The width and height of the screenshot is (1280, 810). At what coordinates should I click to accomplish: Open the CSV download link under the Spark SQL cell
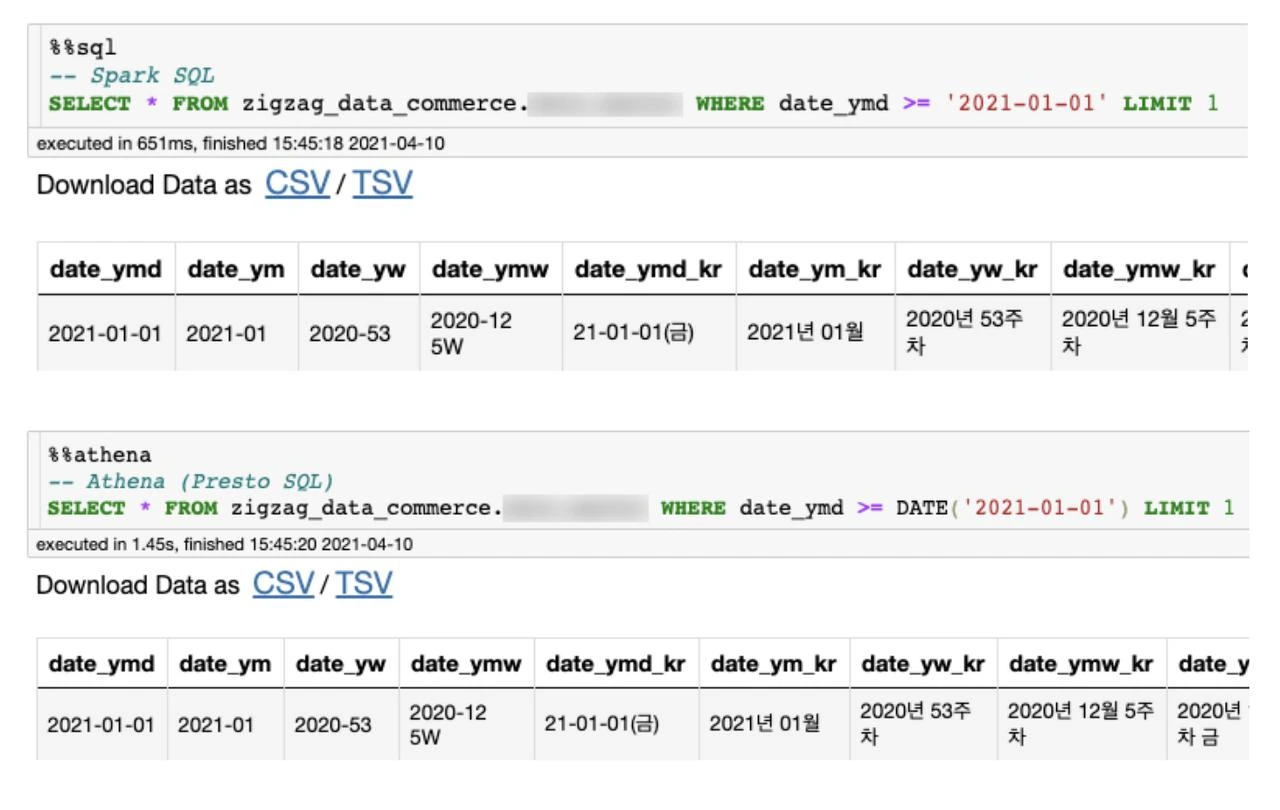click(297, 185)
